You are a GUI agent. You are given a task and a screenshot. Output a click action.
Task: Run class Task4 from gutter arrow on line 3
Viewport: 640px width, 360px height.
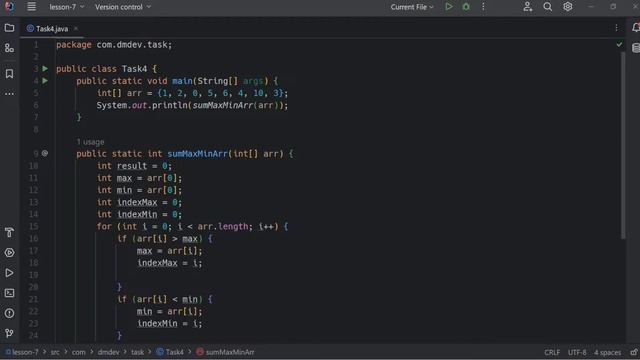coord(45,69)
